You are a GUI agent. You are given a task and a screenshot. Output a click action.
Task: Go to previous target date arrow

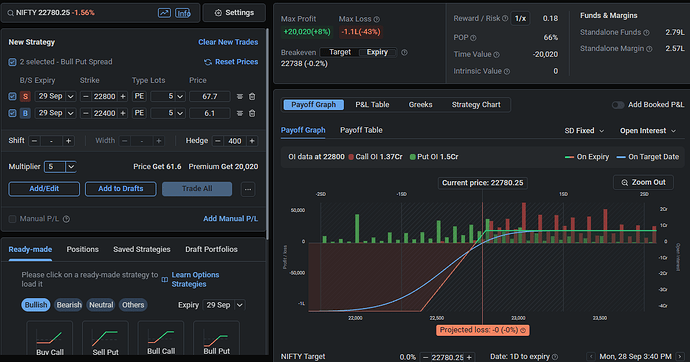point(591,356)
